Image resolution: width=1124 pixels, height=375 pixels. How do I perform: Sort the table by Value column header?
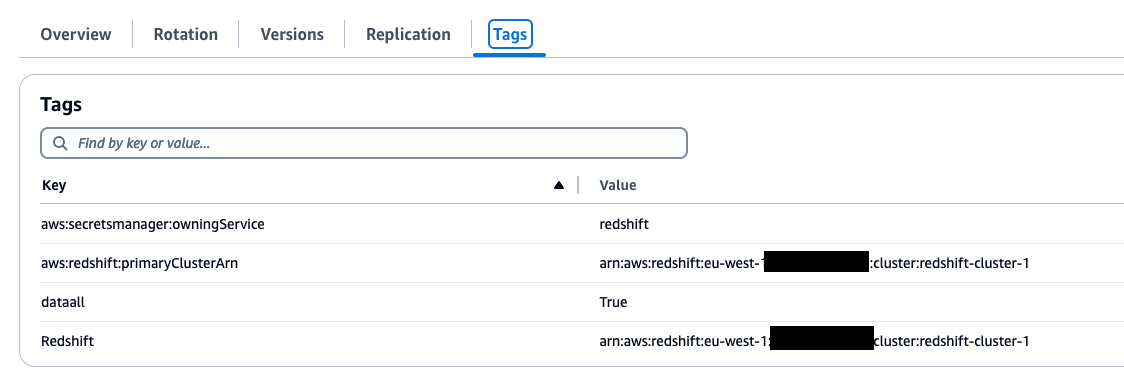pyautogui.click(x=617, y=185)
